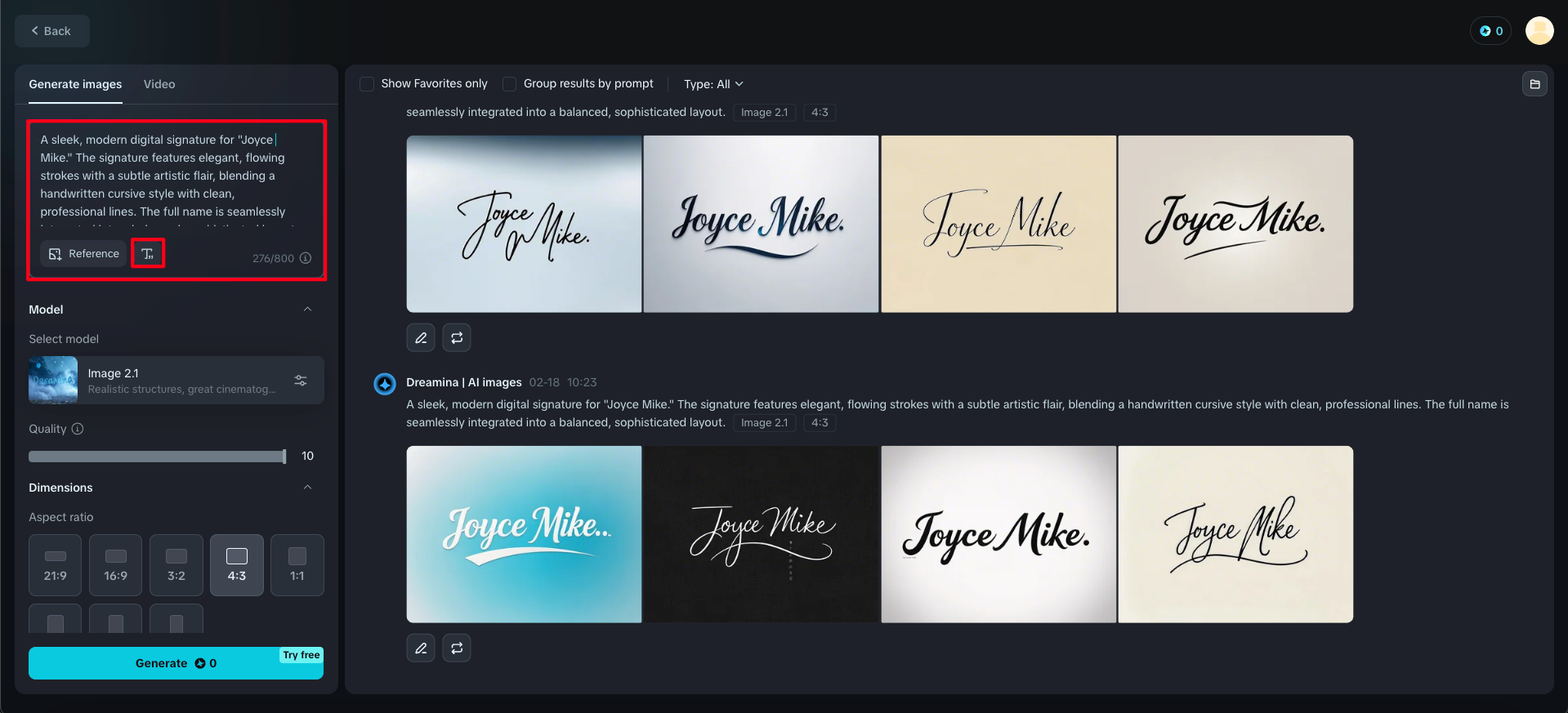
Task: Click the Generate button
Action: click(176, 663)
